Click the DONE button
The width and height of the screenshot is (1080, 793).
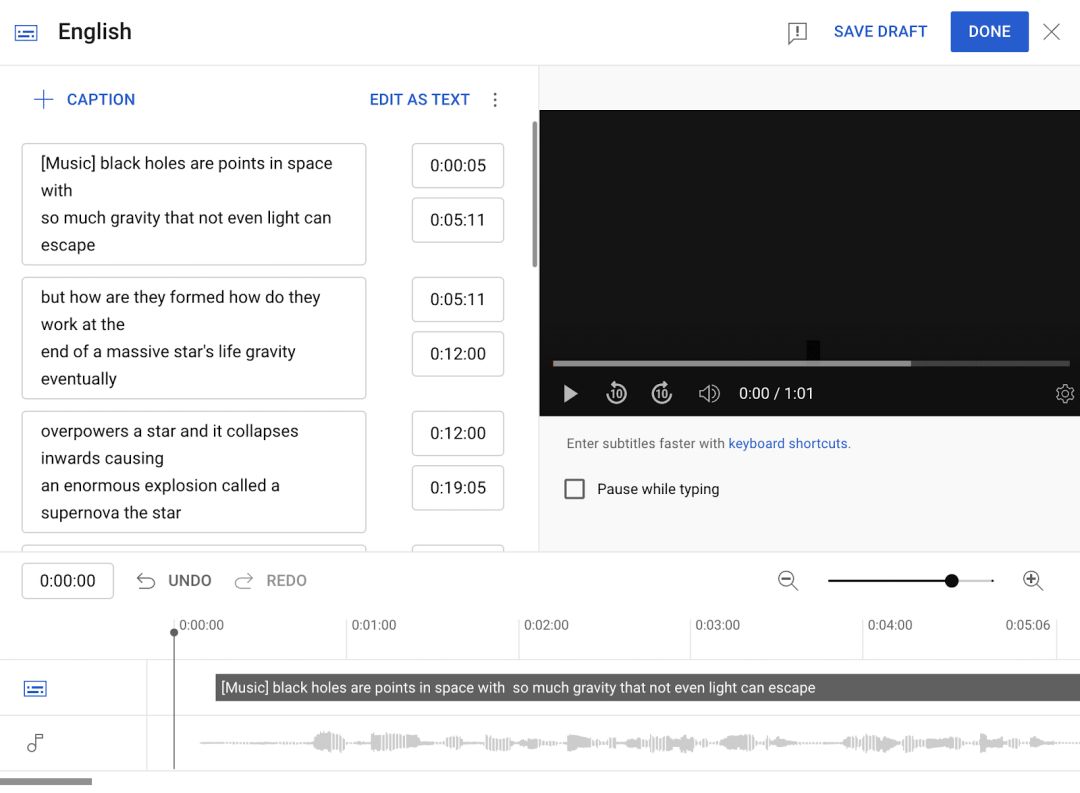pos(989,32)
